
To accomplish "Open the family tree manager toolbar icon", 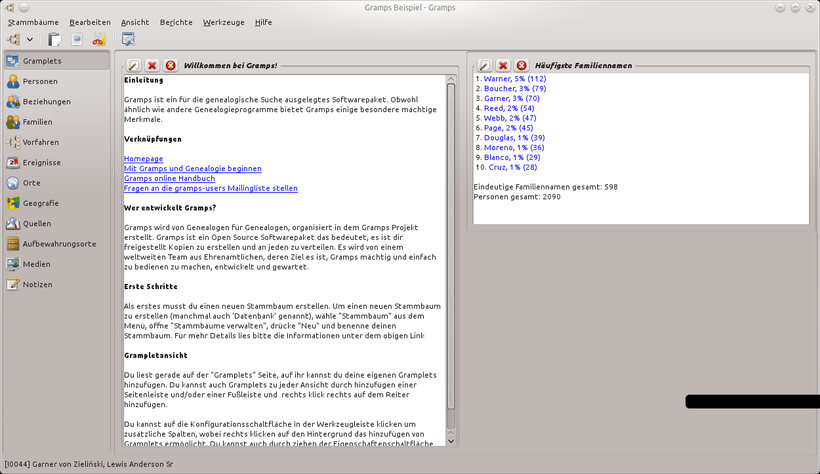I will (14, 39).
